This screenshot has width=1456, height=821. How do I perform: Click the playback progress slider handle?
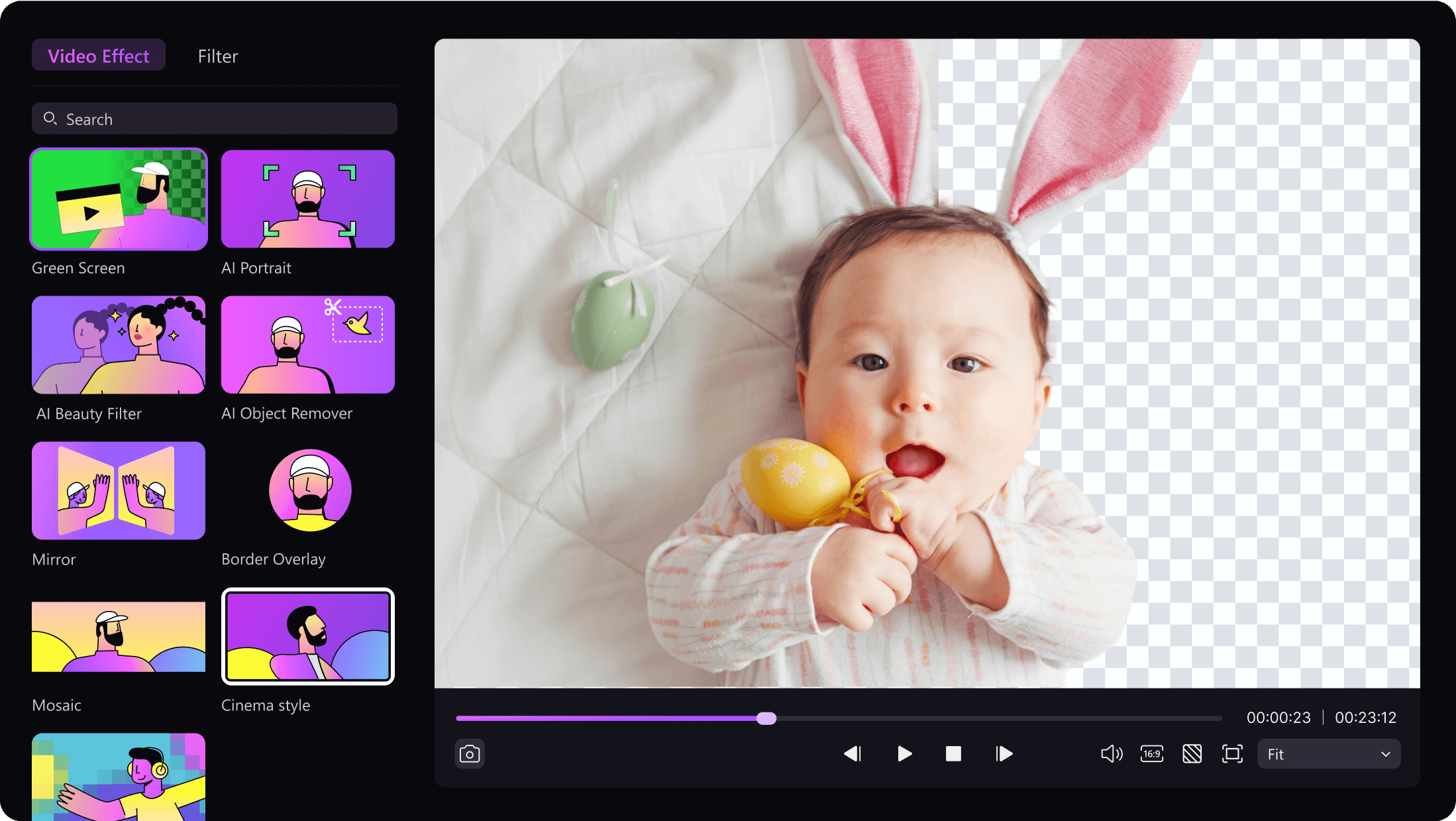[x=766, y=718]
